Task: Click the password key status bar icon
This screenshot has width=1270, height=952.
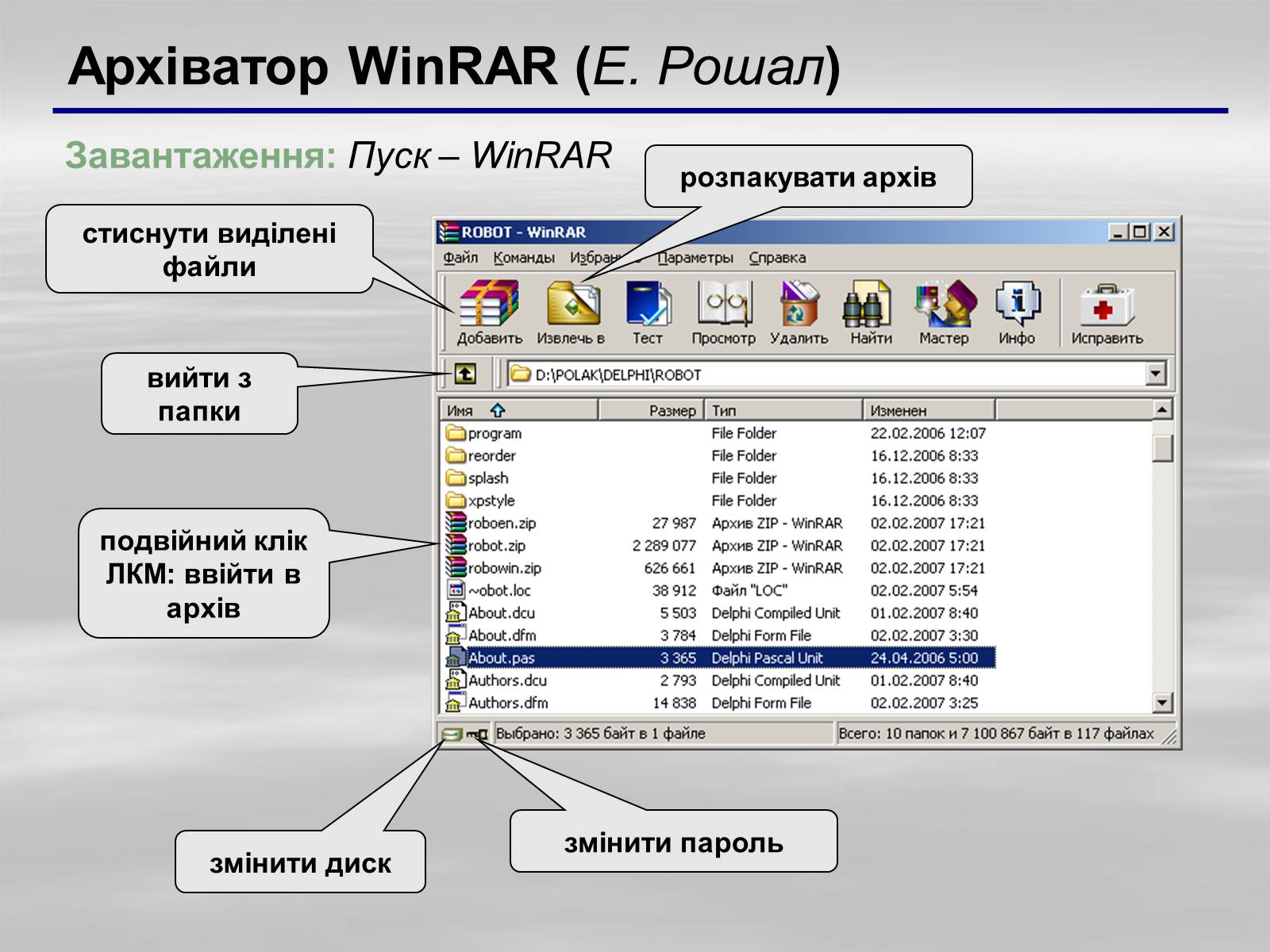Action: tap(478, 734)
